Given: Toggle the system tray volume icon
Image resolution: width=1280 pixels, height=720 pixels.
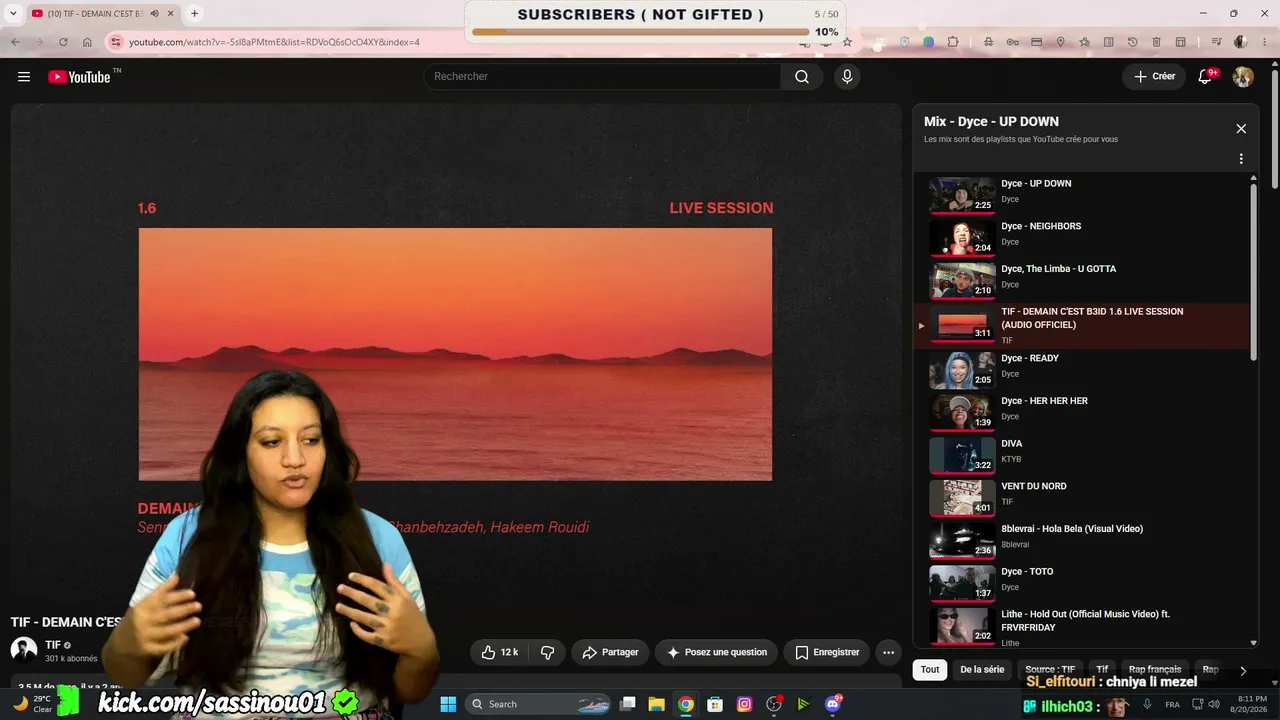Looking at the screenshot, I should [x=1216, y=704].
